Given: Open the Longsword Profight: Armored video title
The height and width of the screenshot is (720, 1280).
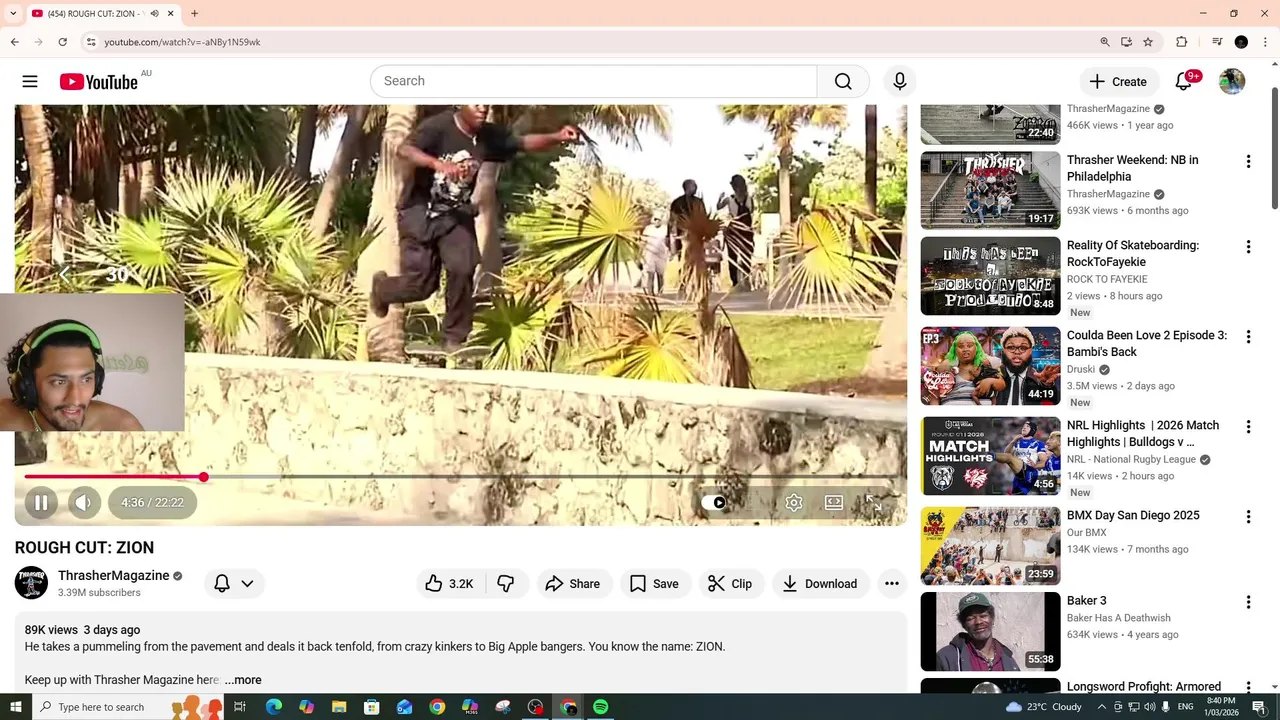Looking at the screenshot, I should click(x=1143, y=687).
